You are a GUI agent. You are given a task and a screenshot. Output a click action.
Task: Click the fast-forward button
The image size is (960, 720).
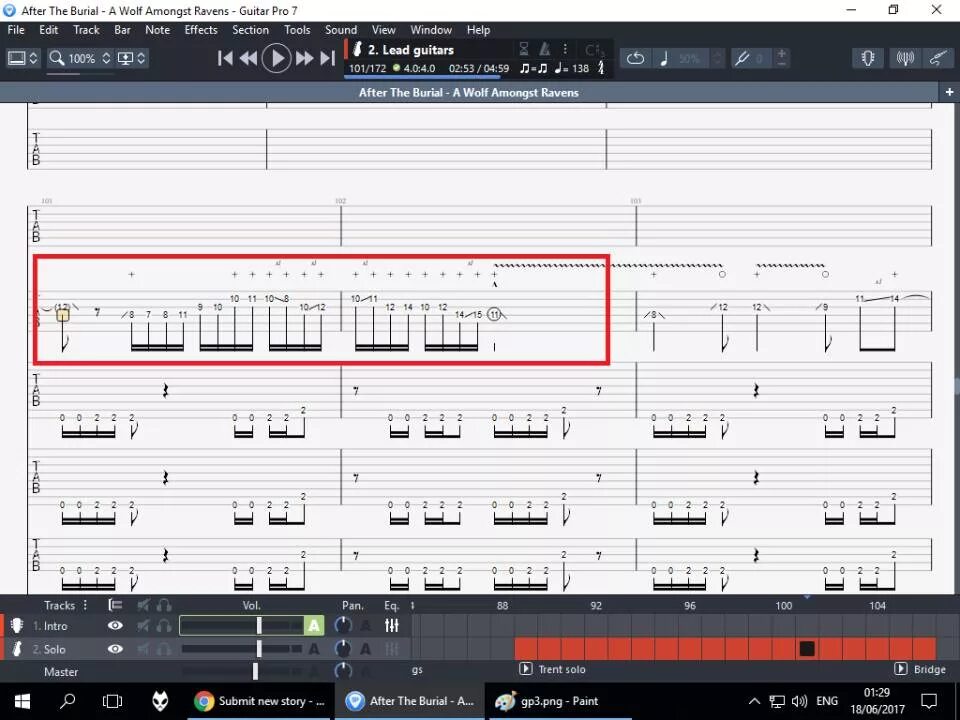click(304, 58)
